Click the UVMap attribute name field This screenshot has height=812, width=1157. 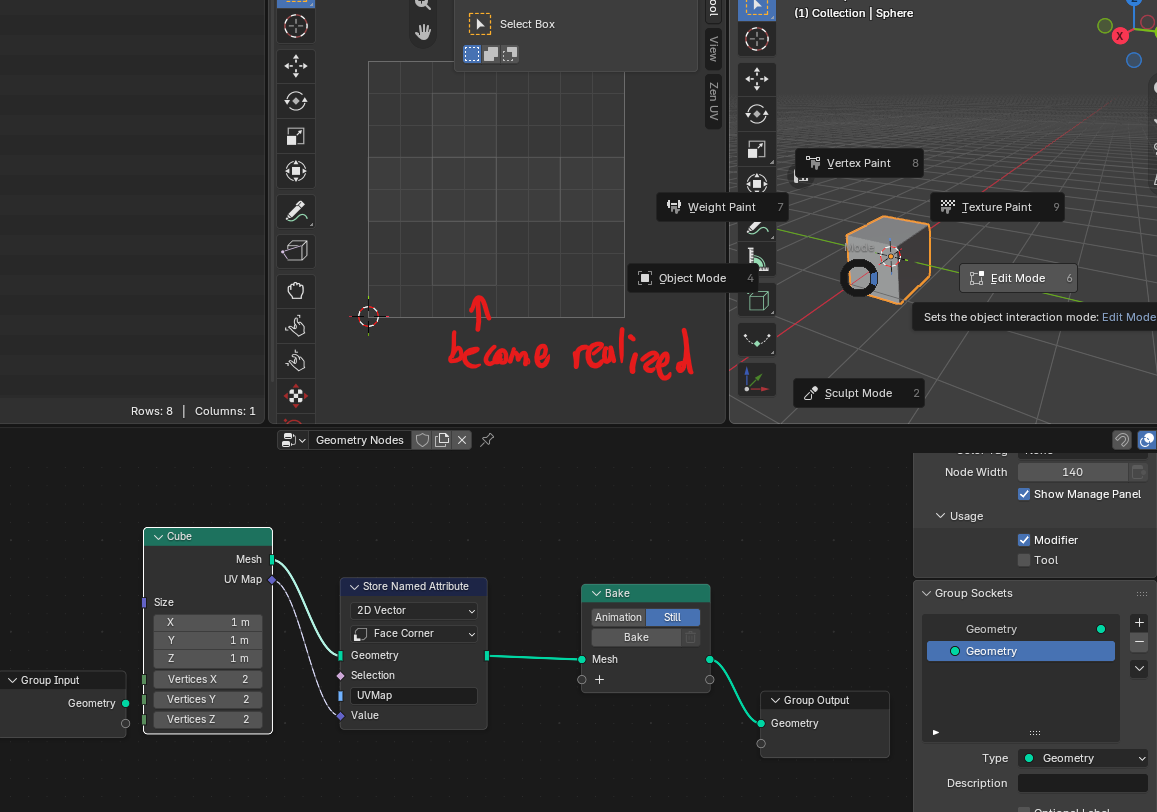pyautogui.click(x=414, y=695)
